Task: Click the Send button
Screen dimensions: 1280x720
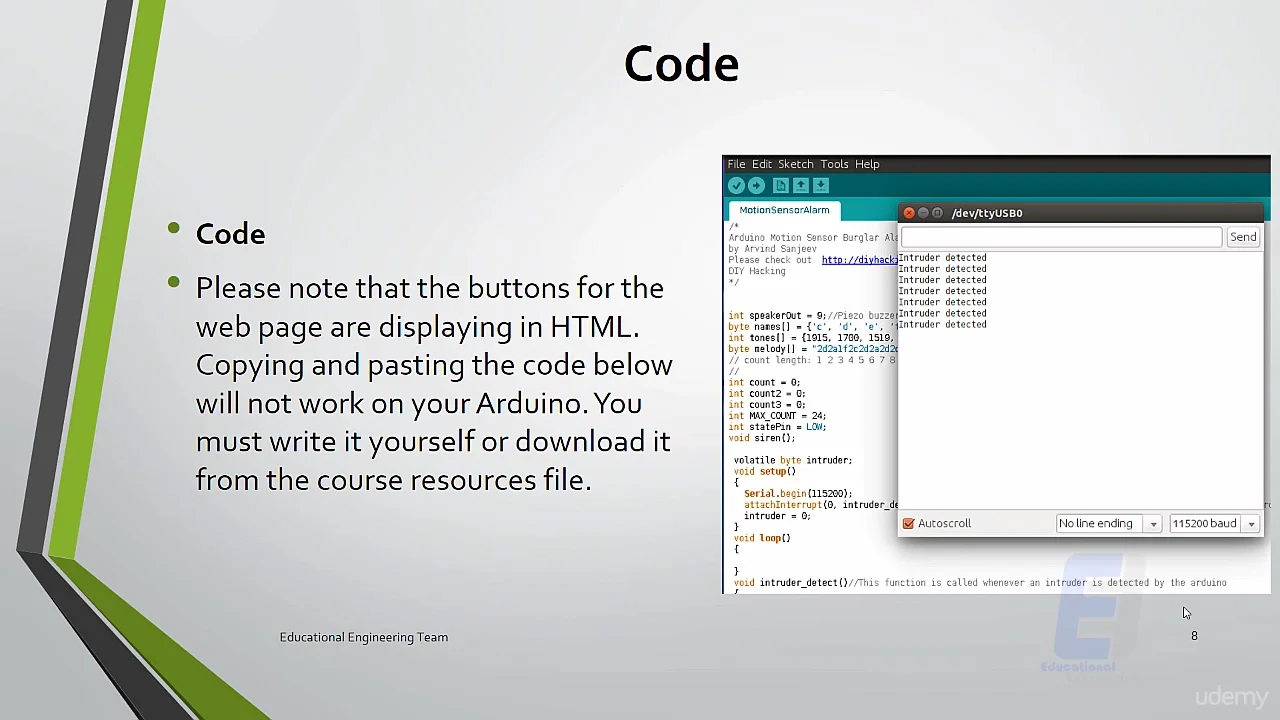Action: click(1243, 237)
